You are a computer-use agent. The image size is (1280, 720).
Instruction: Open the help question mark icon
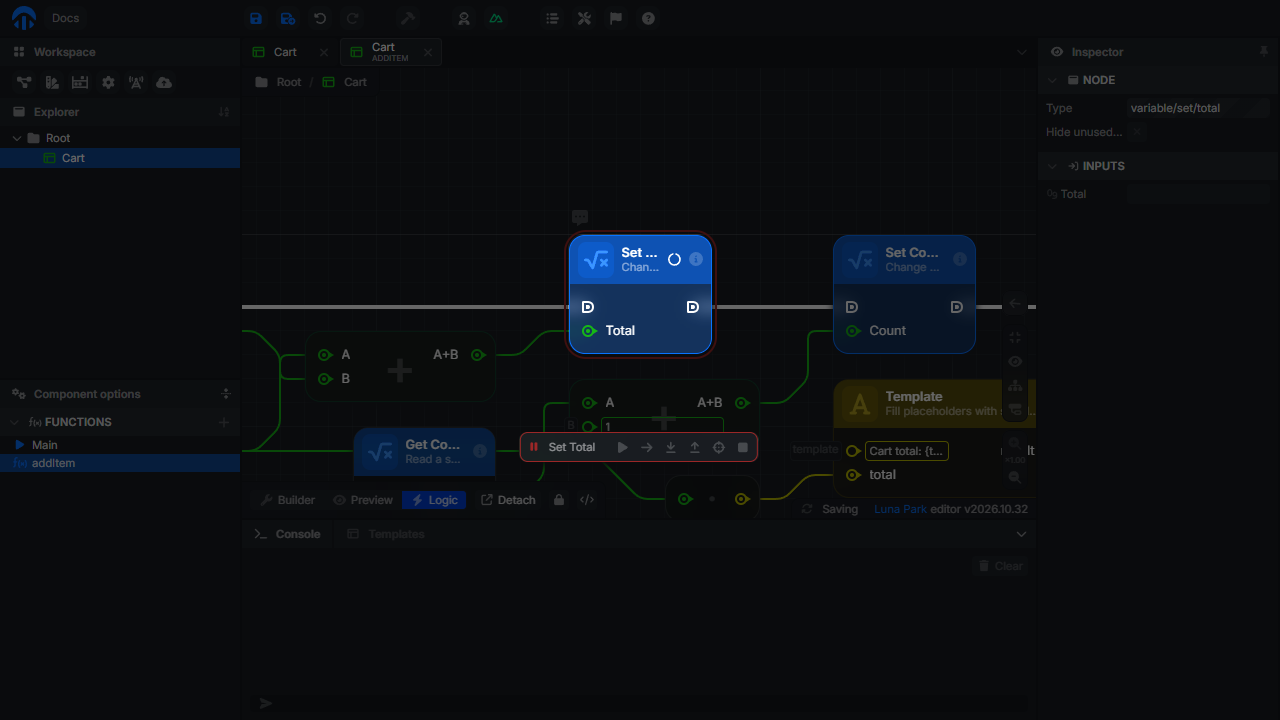[x=649, y=18]
